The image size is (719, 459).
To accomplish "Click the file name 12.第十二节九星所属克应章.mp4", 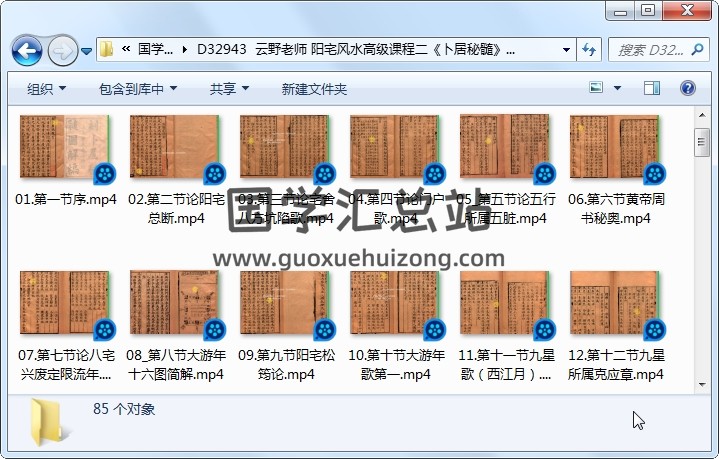I will tap(616, 365).
